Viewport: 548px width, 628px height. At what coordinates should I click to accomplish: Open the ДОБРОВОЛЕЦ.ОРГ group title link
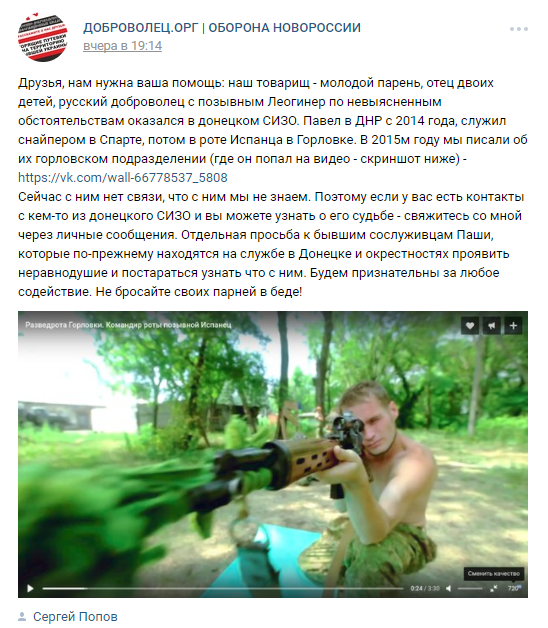[x=222, y=28]
